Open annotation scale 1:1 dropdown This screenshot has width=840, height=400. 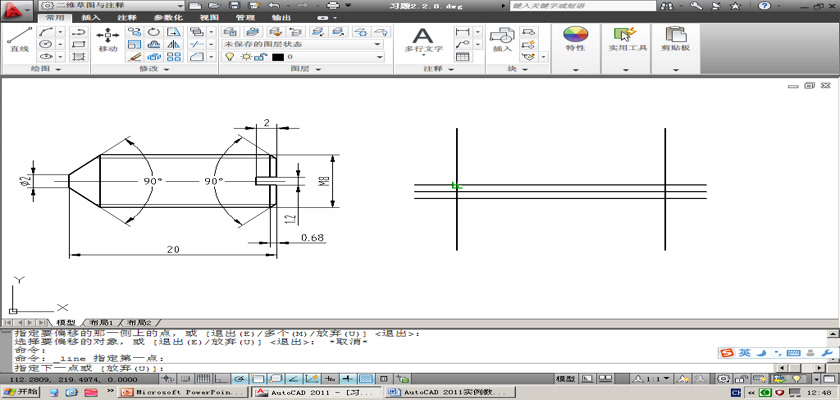coord(651,379)
